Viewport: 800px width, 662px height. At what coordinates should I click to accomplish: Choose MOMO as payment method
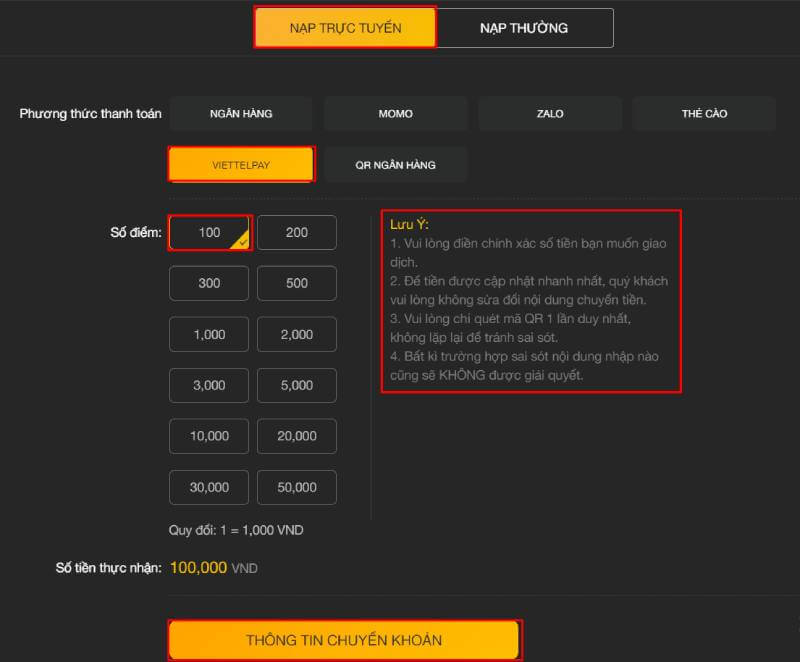[395, 114]
